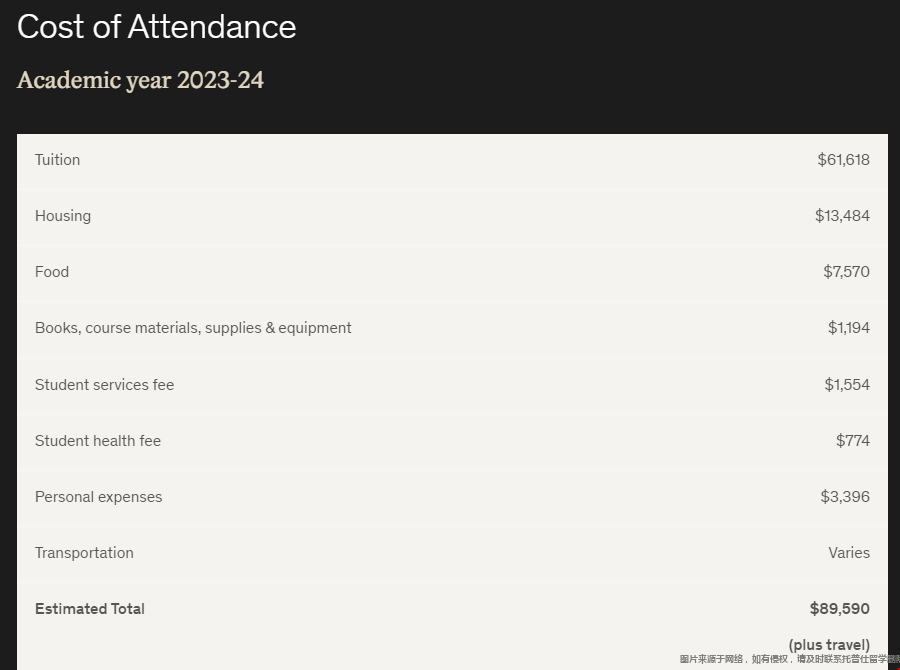Select the $1,554 services fee amount

click(847, 385)
